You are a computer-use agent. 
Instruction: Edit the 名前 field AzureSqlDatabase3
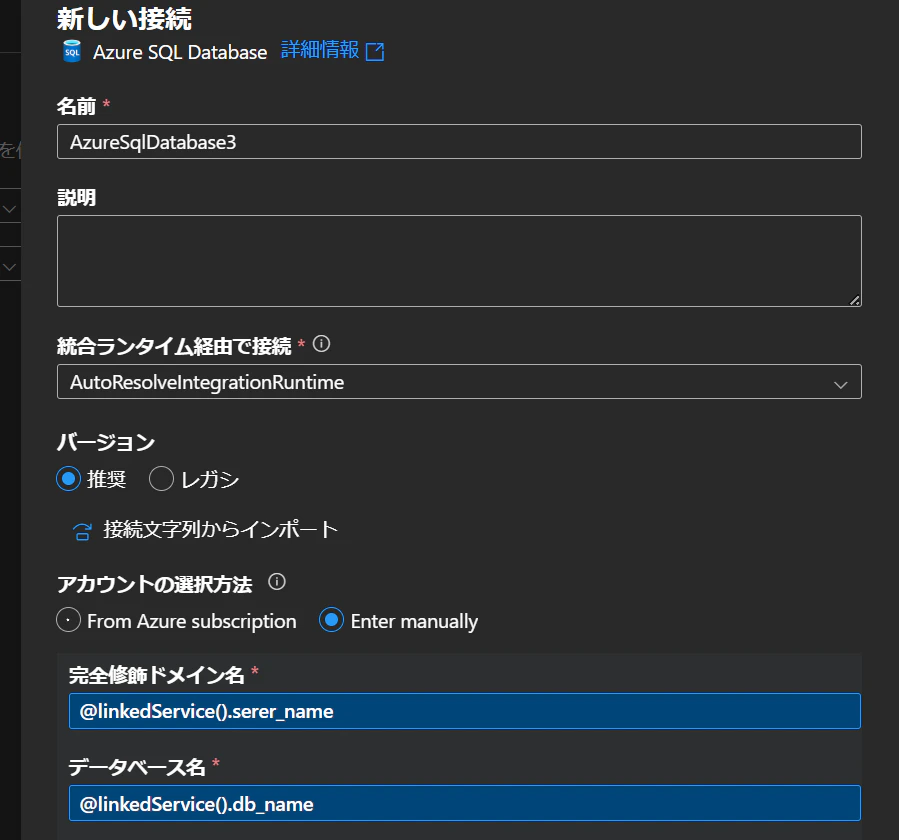(459, 142)
